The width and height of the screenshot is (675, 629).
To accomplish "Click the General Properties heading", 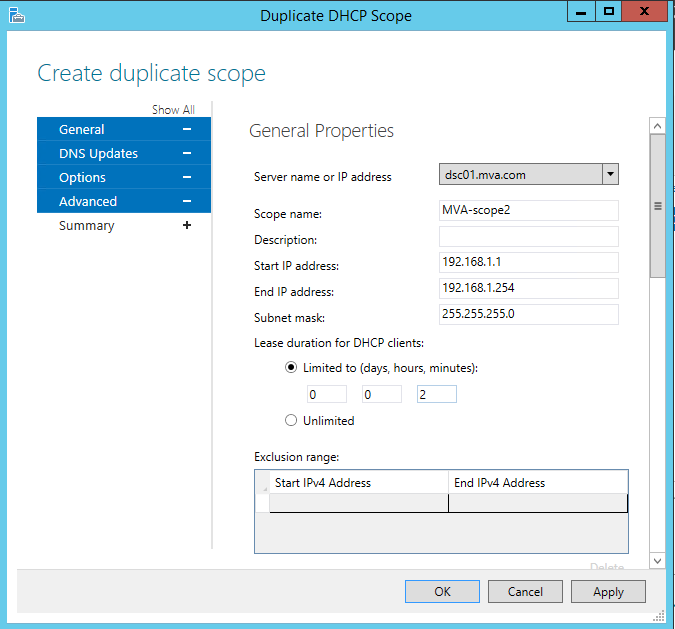I will pos(321,131).
